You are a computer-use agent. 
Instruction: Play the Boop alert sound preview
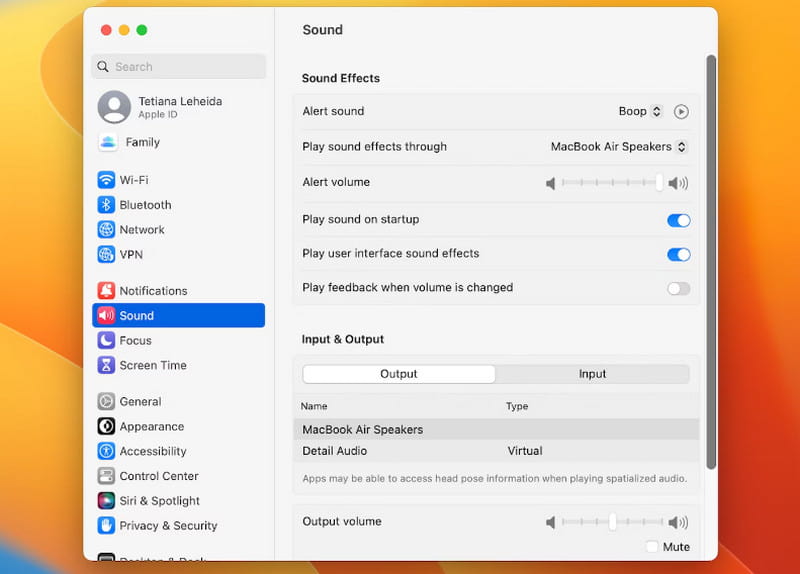coord(681,112)
